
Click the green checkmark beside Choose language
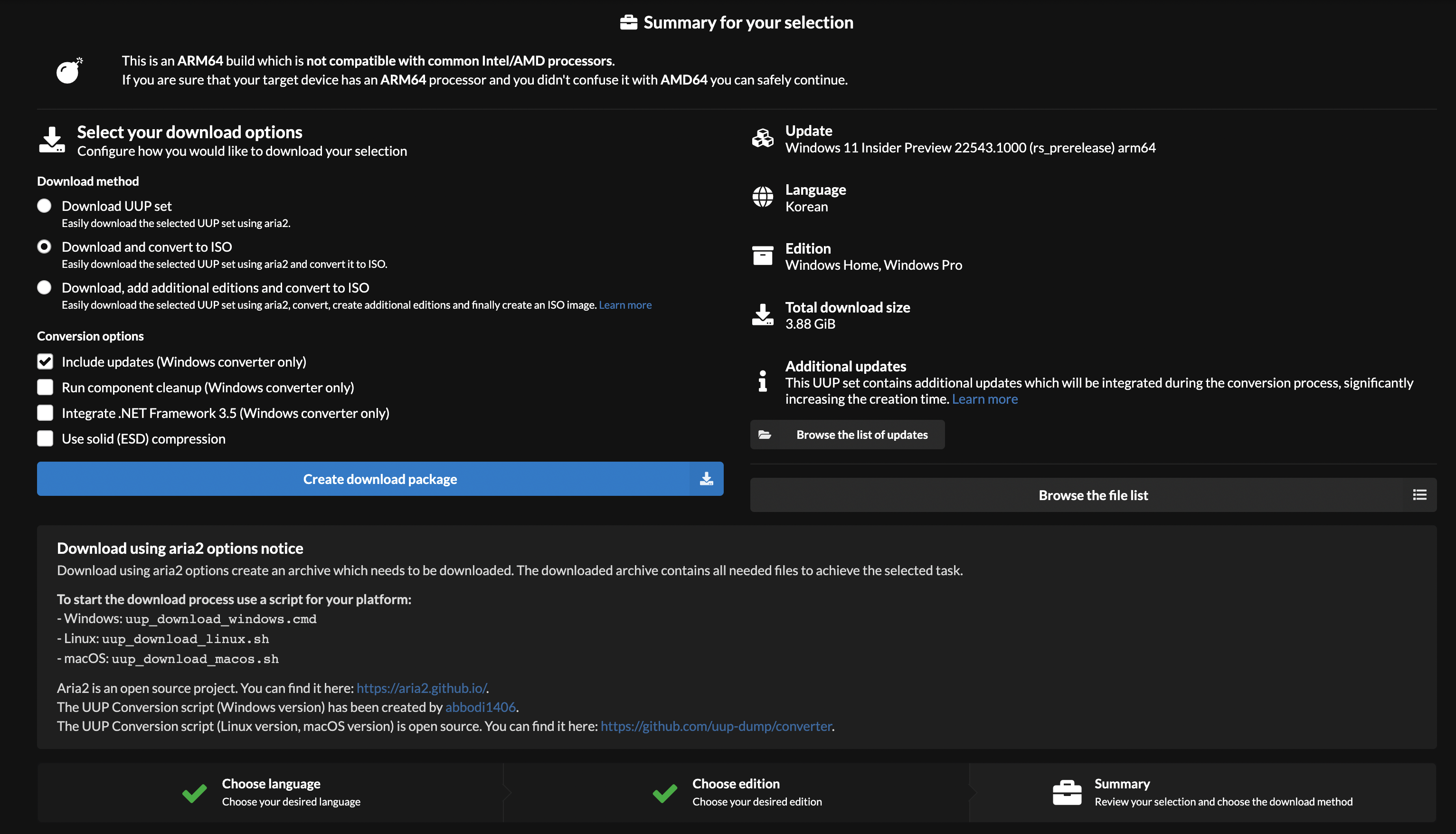click(194, 793)
